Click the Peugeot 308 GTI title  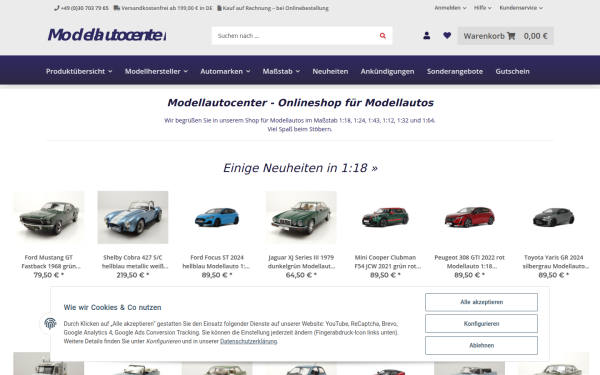[470, 262]
